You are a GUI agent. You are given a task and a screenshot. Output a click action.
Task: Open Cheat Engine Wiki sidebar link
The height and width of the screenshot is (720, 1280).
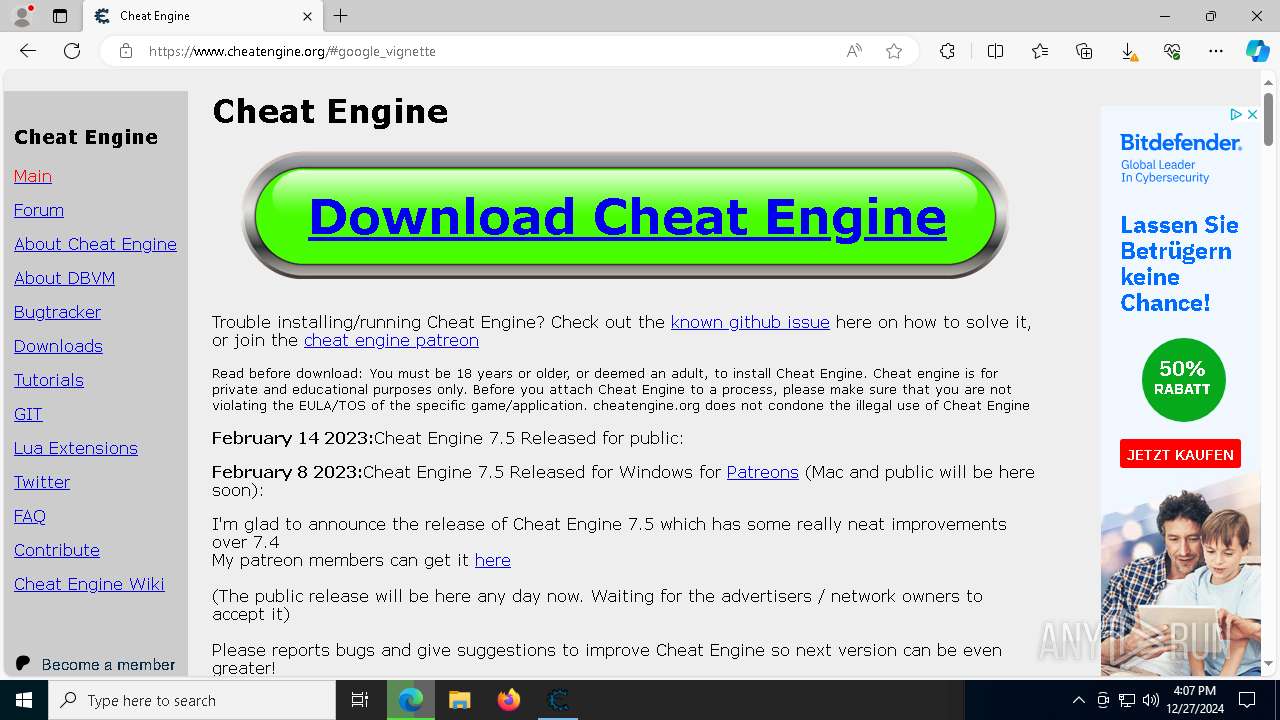coord(89,584)
